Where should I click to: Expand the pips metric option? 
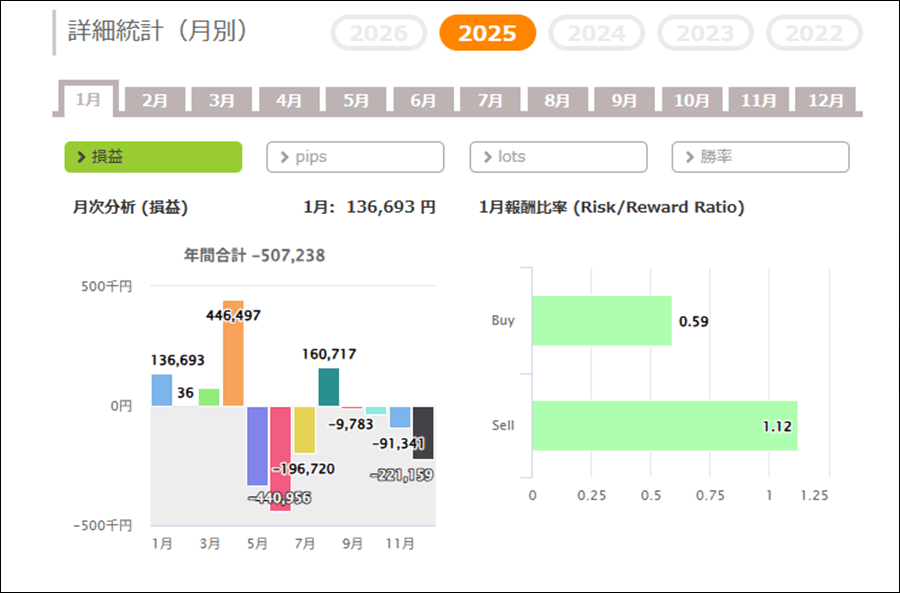click(x=355, y=157)
